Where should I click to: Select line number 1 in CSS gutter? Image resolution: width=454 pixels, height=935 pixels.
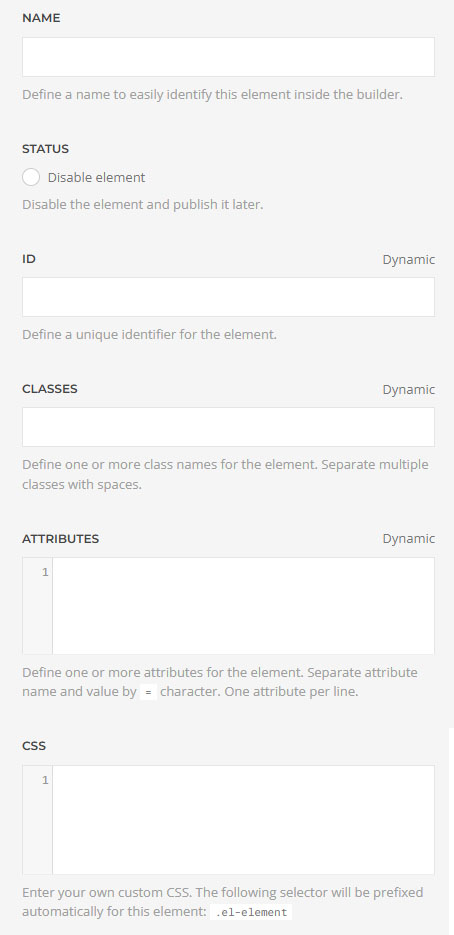tap(45, 780)
